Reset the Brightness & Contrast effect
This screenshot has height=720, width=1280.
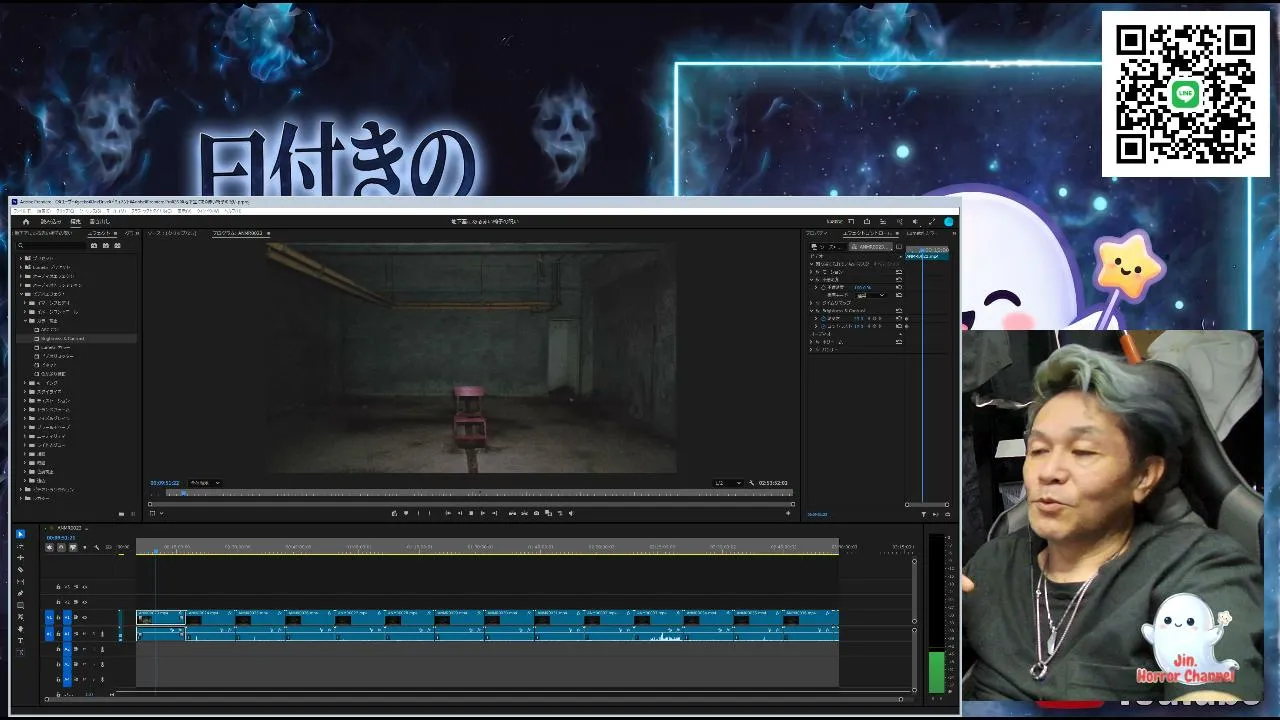click(x=899, y=311)
